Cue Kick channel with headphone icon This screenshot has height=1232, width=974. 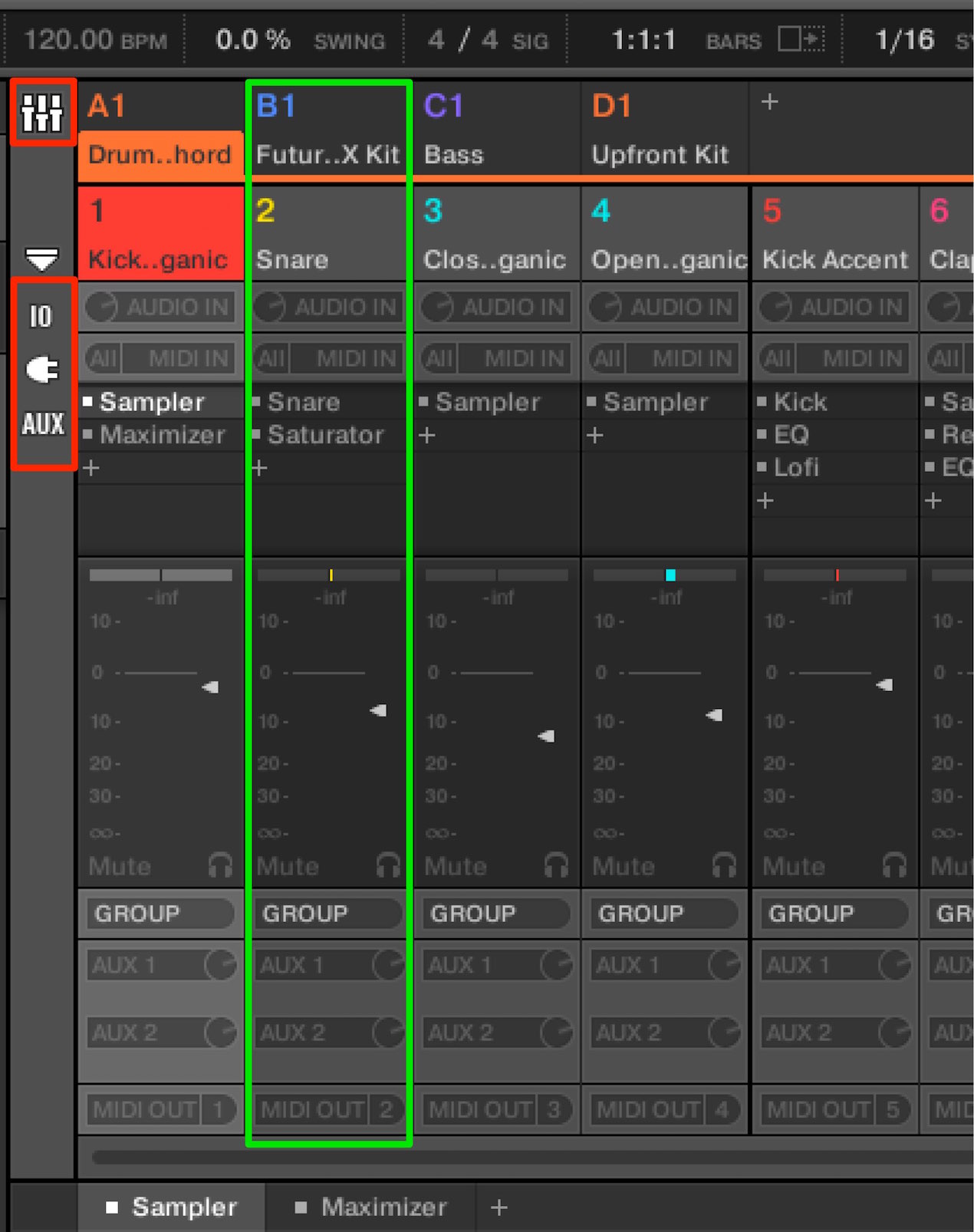pos(220,865)
